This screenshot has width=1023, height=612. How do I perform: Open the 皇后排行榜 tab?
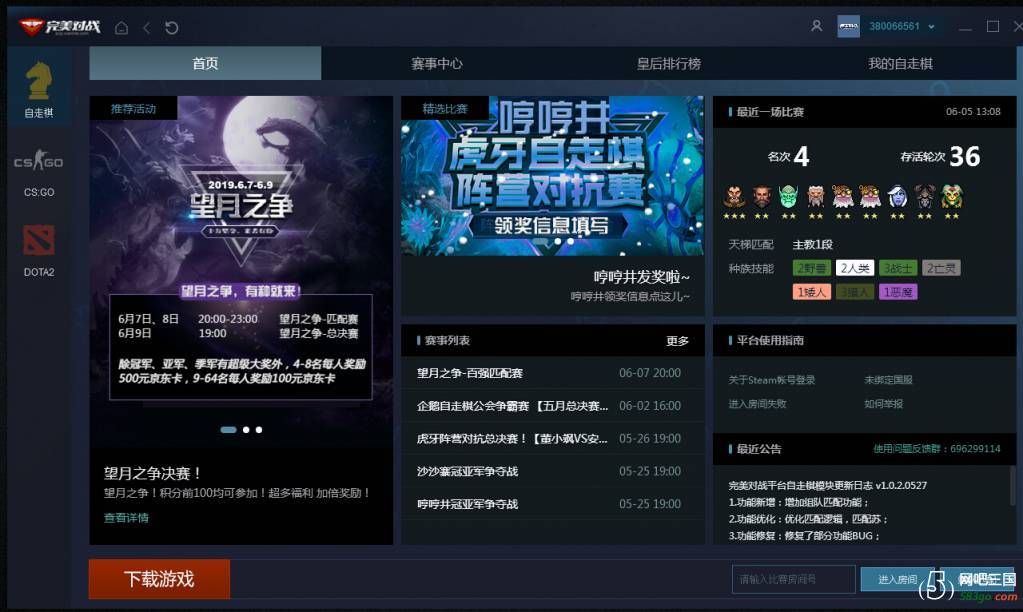[668, 63]
